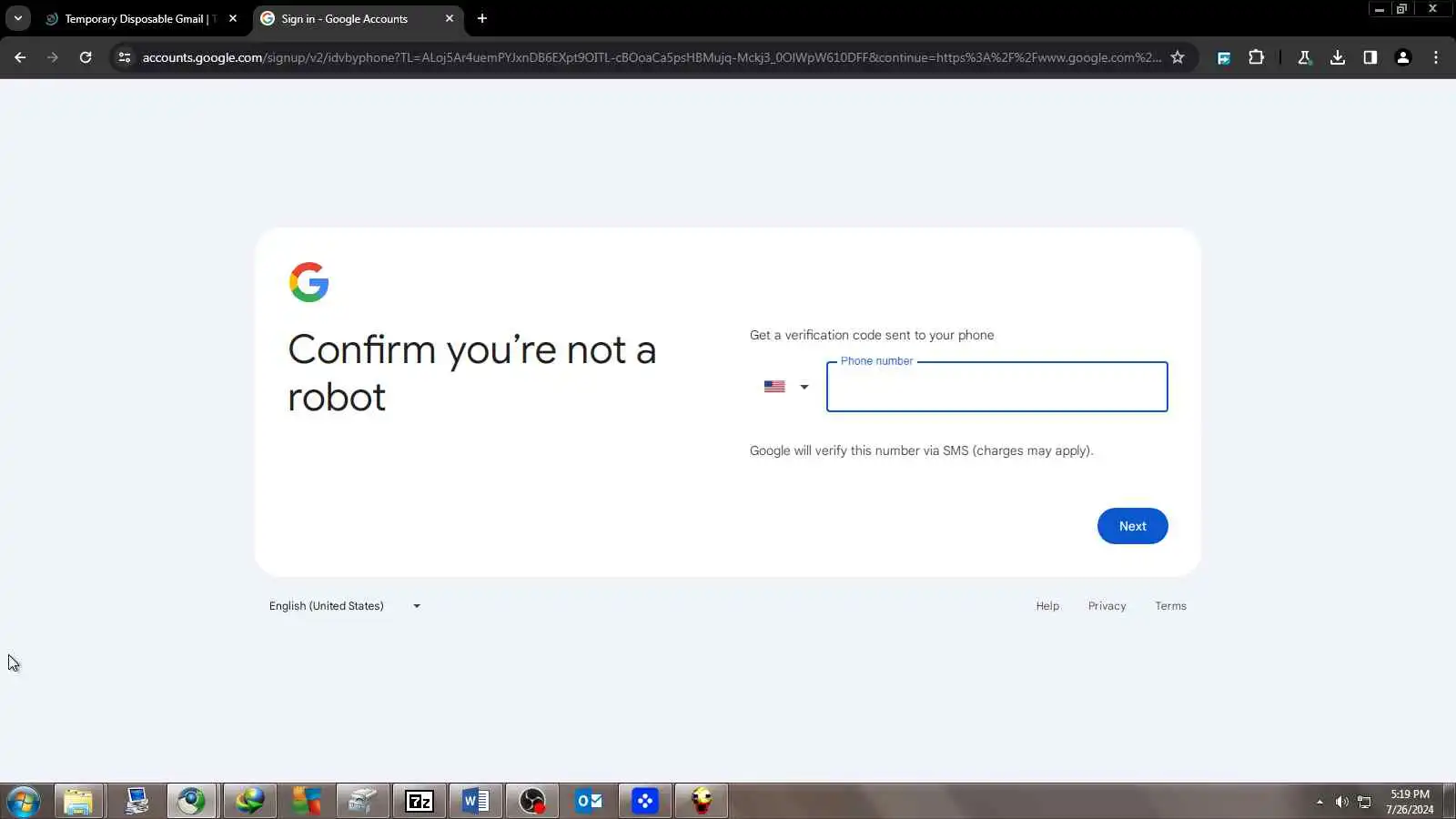The width and height of the screenshot is (1456, 819).
Task: View site information icon in address bar
Action: pyautogui.click(x=125, y=57)
